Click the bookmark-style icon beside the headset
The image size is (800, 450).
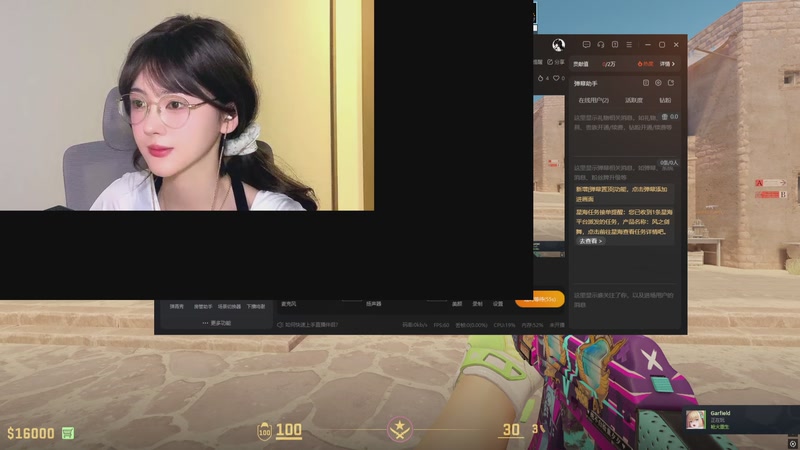pyautogui.click(x=615, y=45)
